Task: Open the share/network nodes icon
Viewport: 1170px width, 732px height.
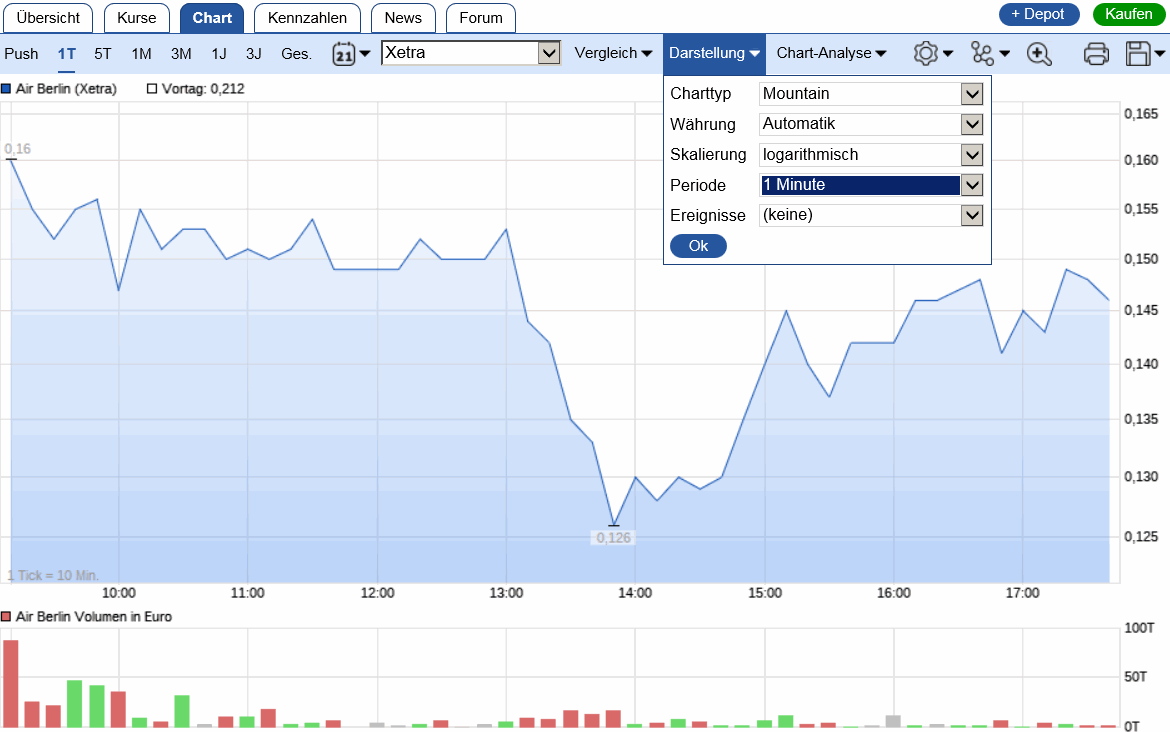Action: click(x=983, y=54)
